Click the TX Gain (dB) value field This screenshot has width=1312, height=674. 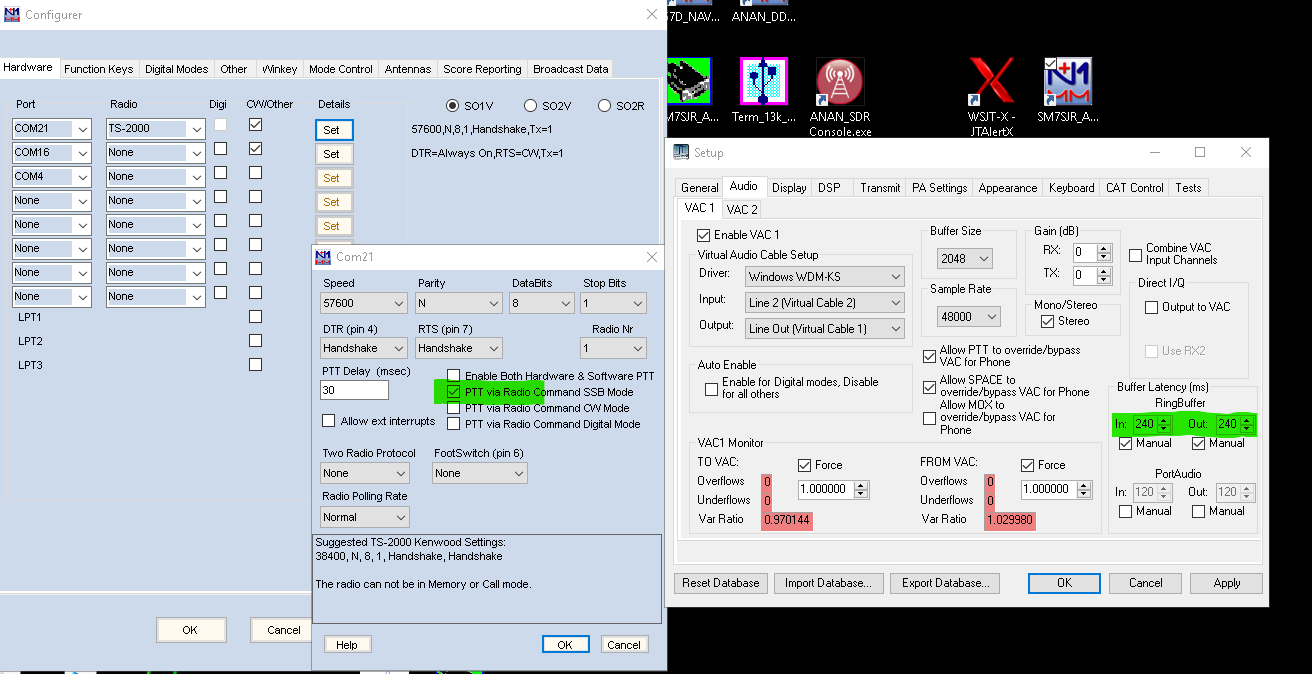[x=1084, y=275]
